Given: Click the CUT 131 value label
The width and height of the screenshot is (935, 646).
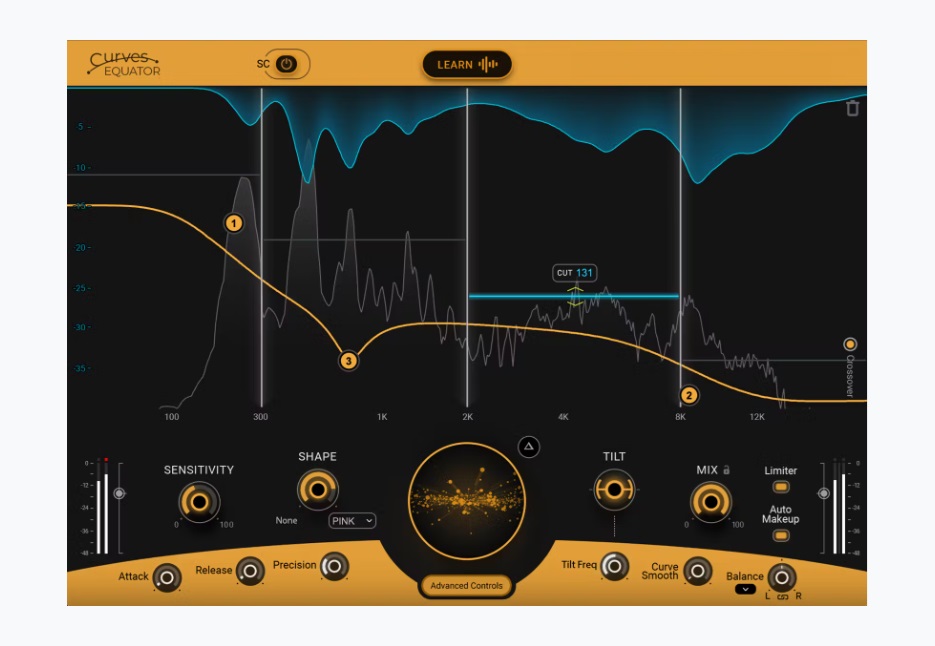Looking at the screenshot, I should point(575,273).
